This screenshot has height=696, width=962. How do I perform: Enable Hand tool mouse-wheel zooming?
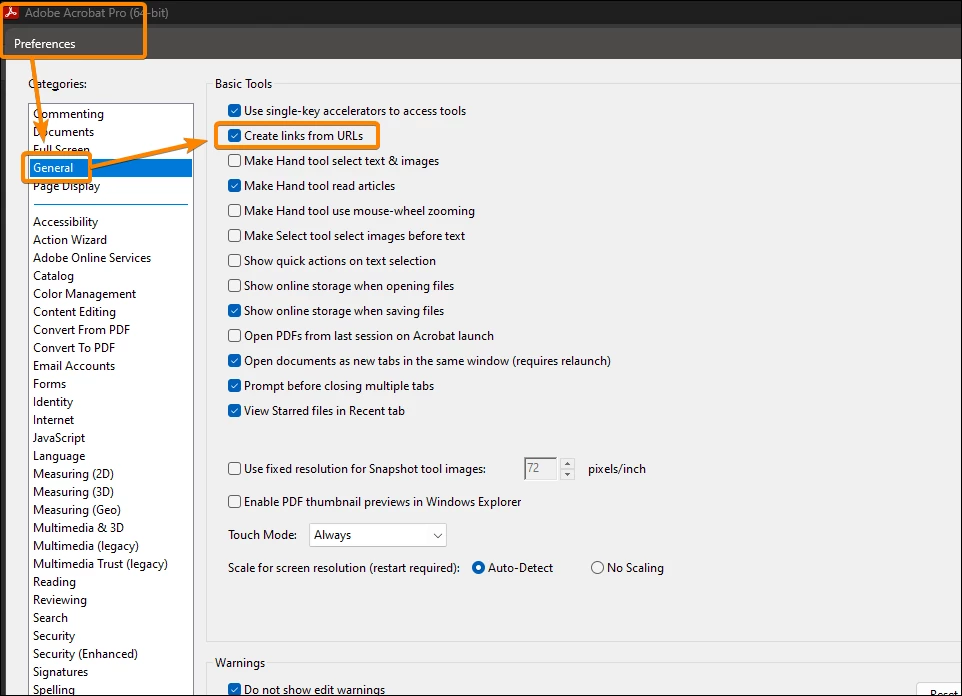pyautogui.click(x=234, y=211)
